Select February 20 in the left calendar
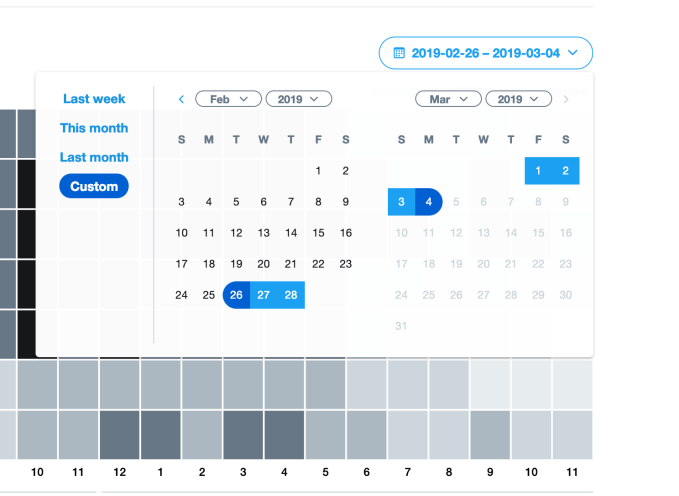The image size is (679, 496). pyautogui.click(x=263, y=264)
